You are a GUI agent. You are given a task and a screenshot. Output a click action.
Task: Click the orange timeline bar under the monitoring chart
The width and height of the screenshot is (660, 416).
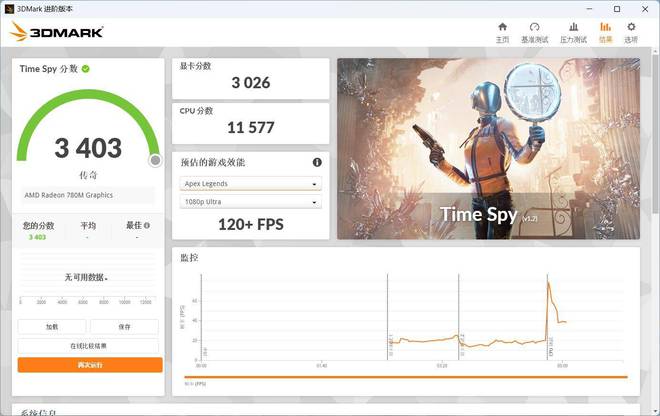(406, 377)
